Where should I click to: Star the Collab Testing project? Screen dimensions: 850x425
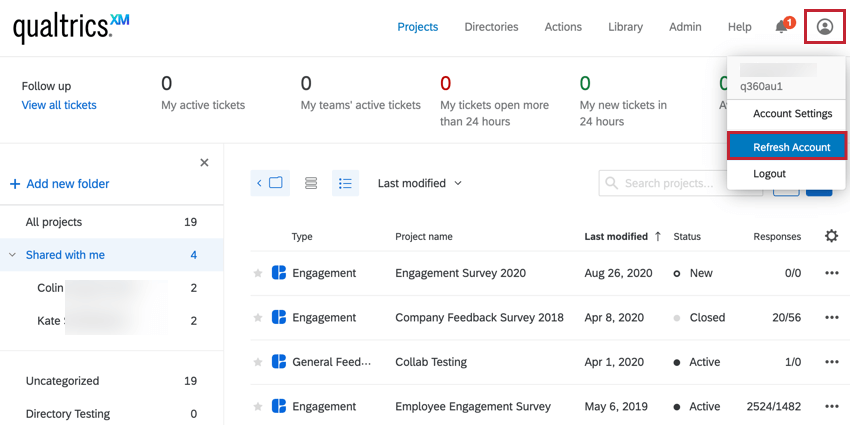258,362
